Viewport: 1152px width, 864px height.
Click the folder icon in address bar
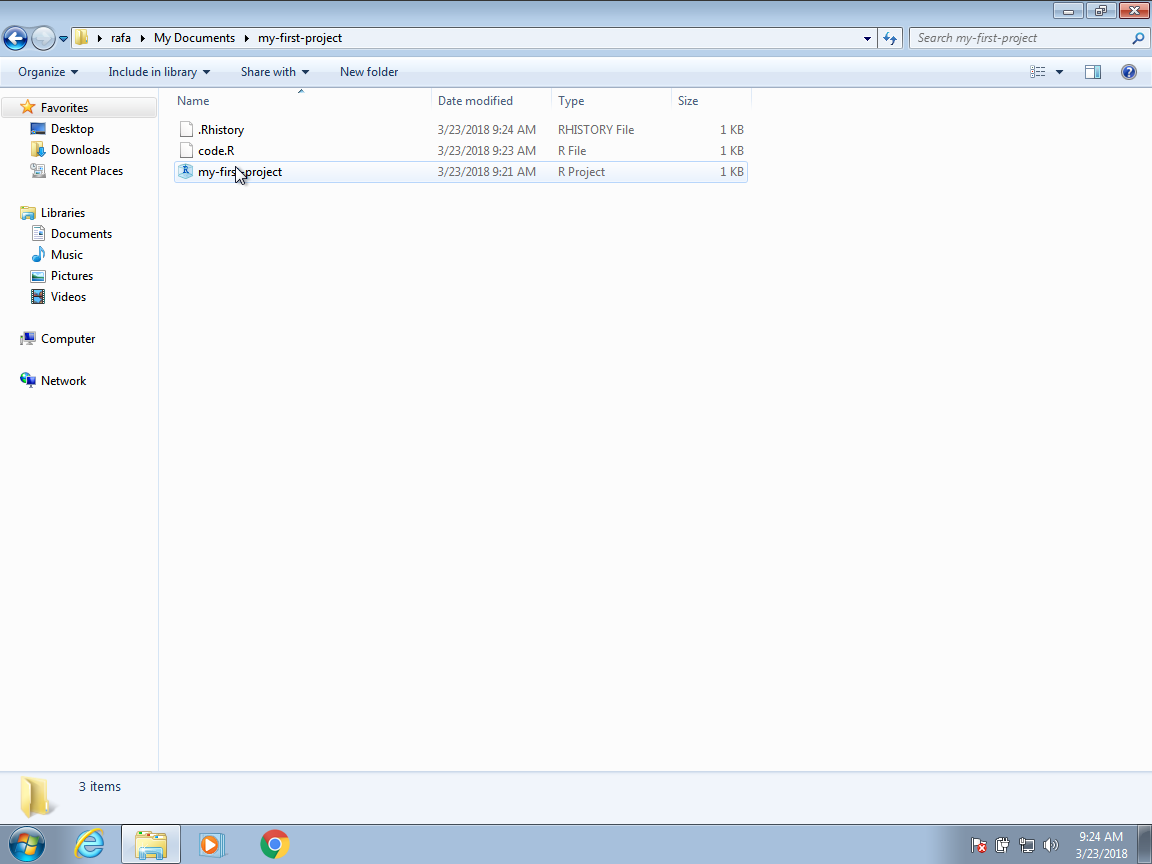82,37
